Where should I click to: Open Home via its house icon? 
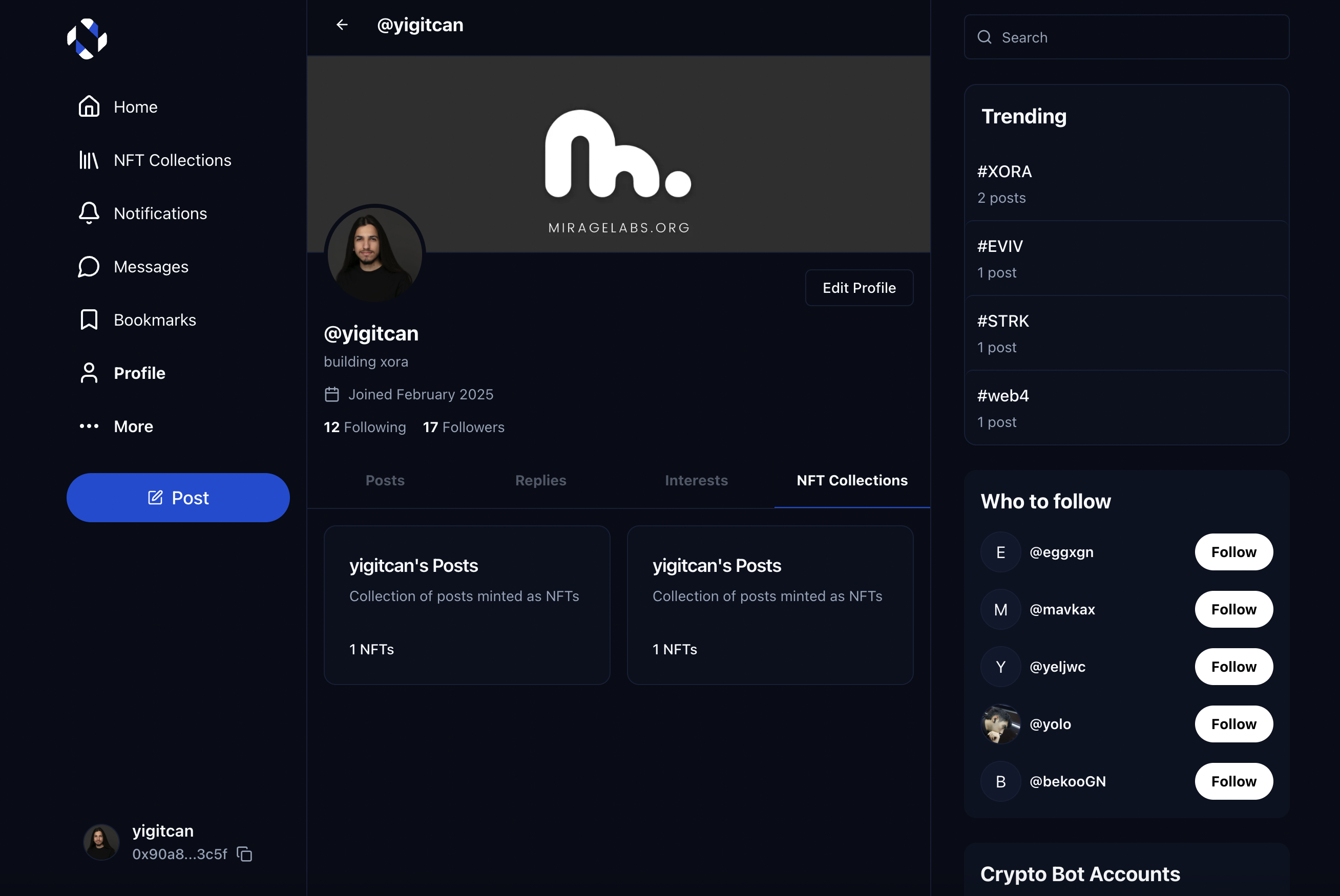pyautogui.click(x=89, y=106)
